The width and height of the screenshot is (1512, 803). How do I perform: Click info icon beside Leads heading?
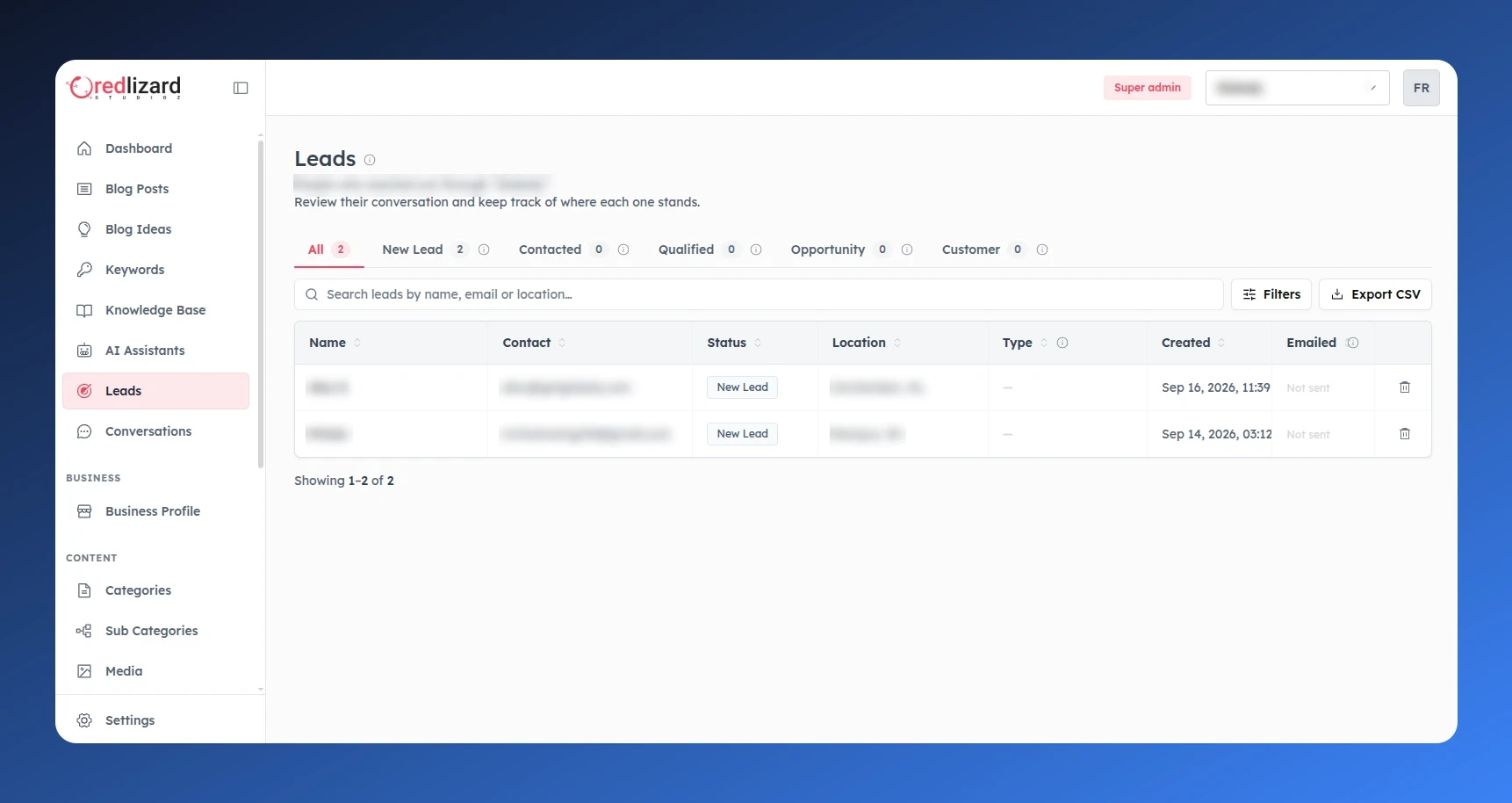370,160
